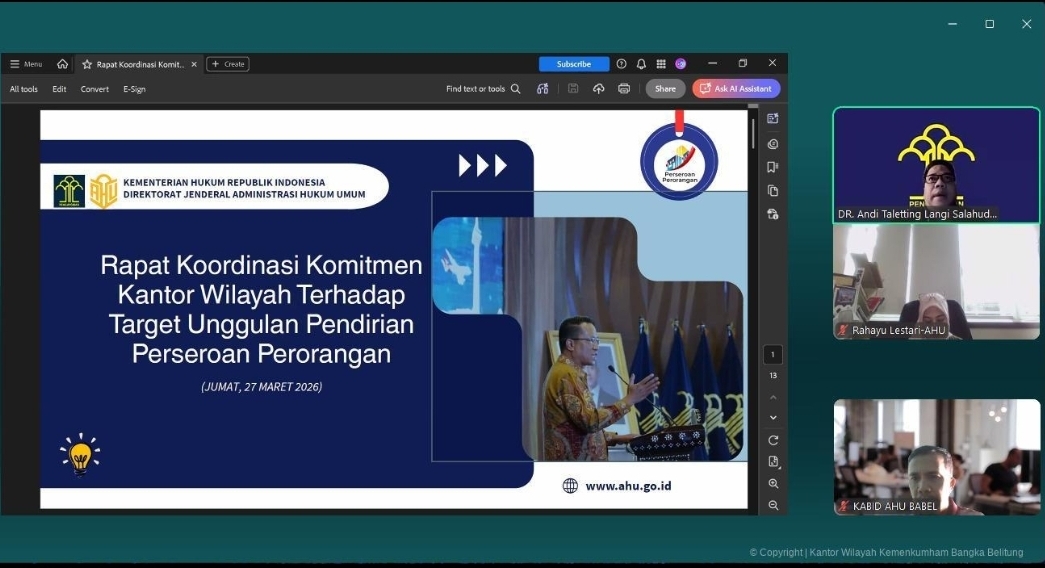Minimize the outer meeting window

tap(952, 24)
